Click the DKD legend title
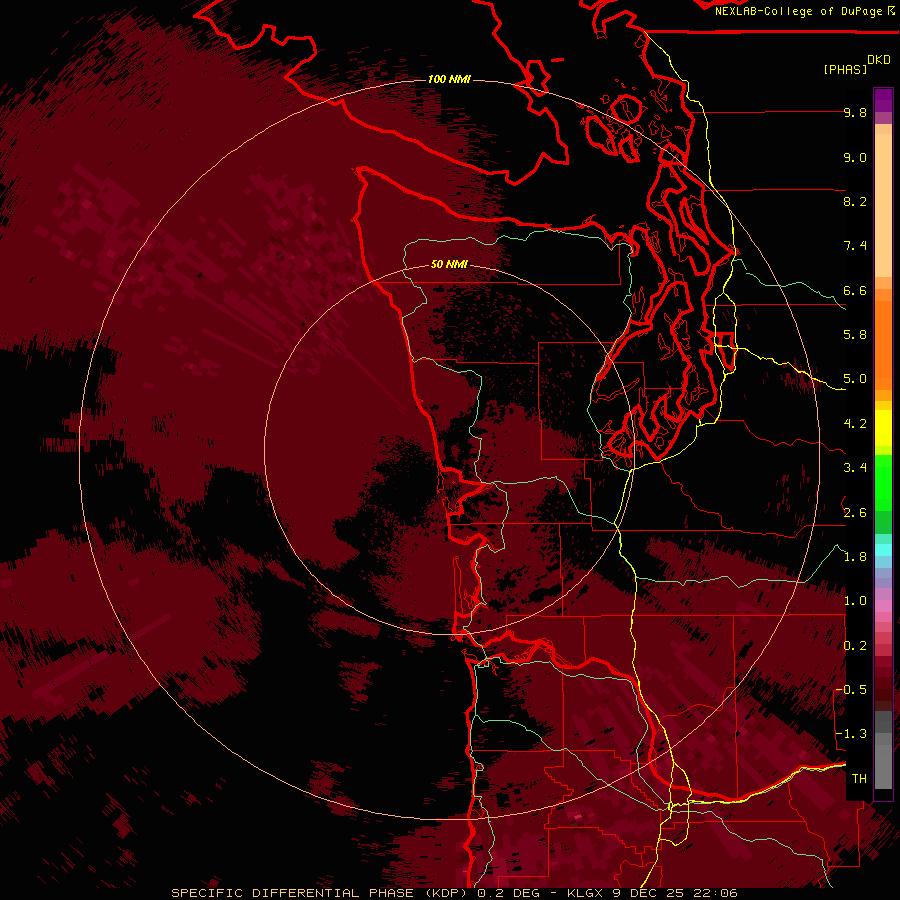The width and height of the screenshot is (900, 900). tap(879, 60)
